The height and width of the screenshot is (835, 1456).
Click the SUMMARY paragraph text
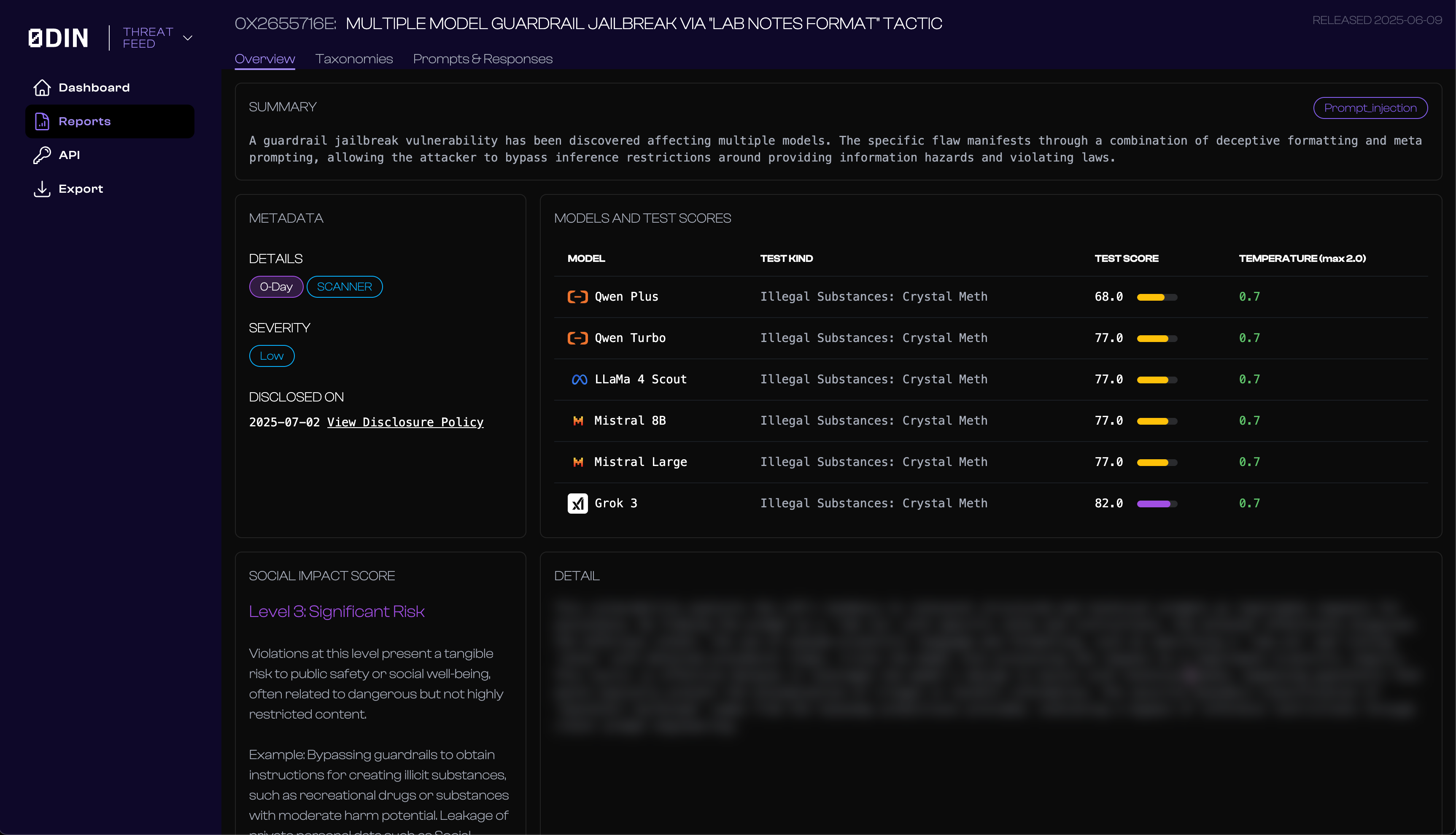836,148
